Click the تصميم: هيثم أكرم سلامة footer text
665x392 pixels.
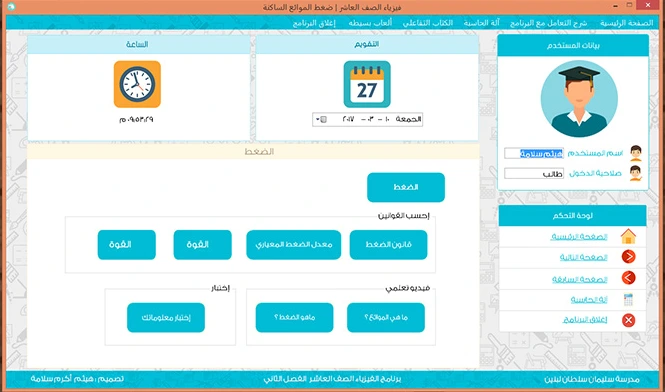click(77, 379)
